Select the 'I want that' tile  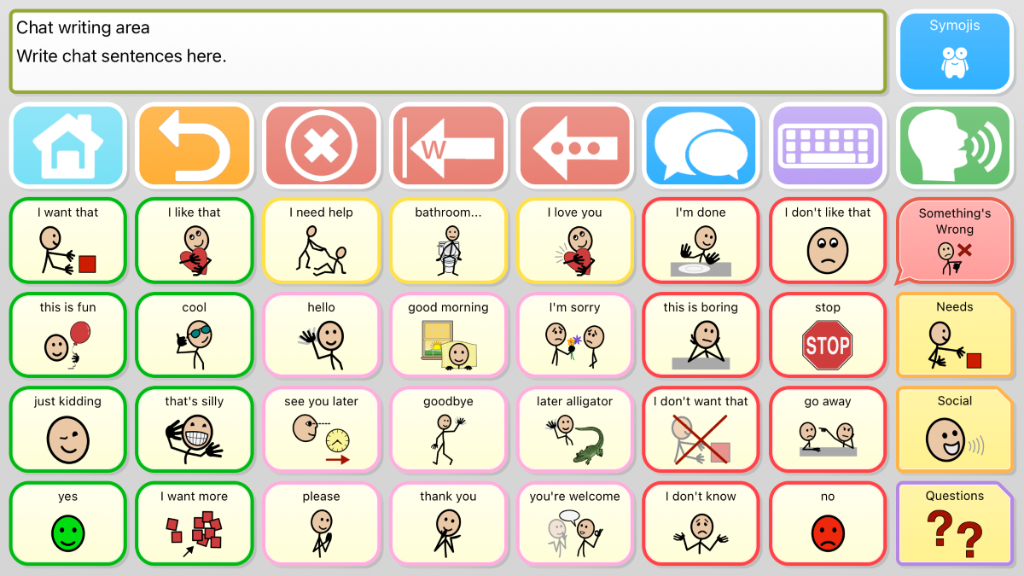click(x=68, y=241)
